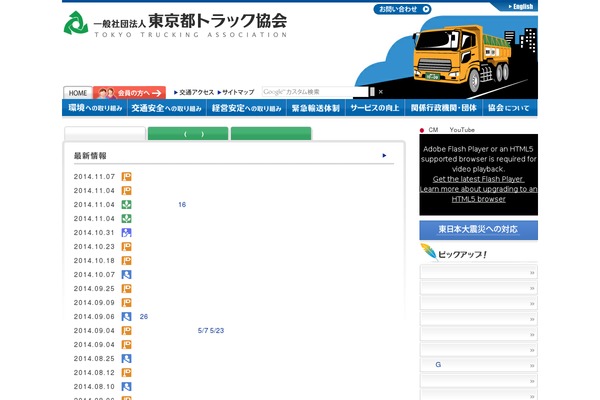Select the green tab with parentheses
The width and height of the screenshot is (600, 400).
pos(188,134)
